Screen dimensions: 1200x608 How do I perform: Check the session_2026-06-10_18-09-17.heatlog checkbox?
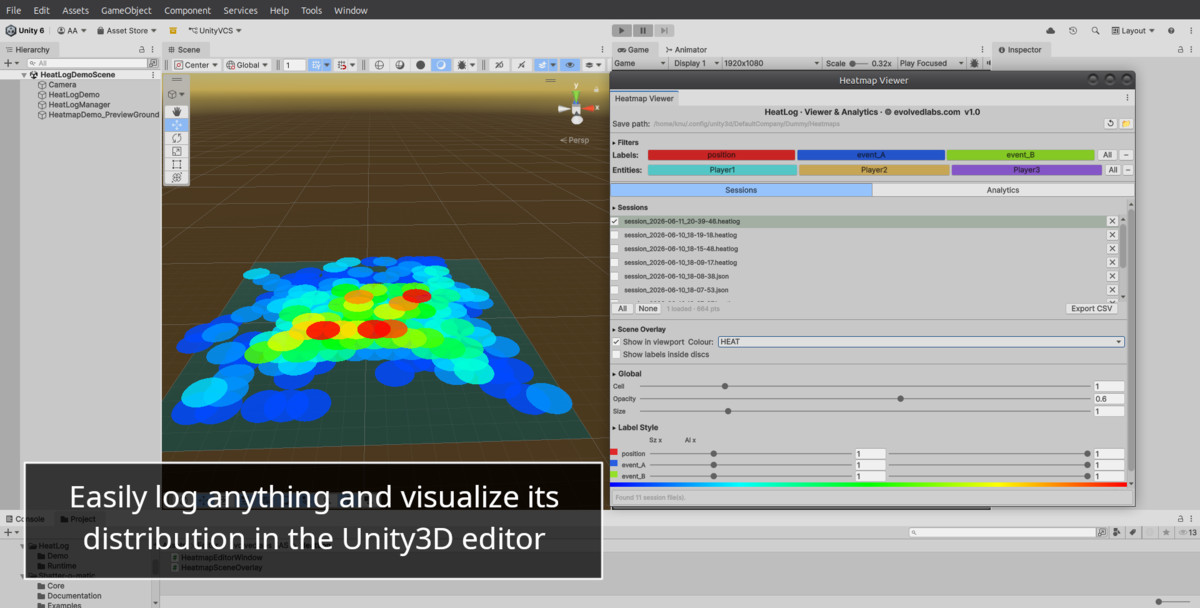[x=615, y=262]
